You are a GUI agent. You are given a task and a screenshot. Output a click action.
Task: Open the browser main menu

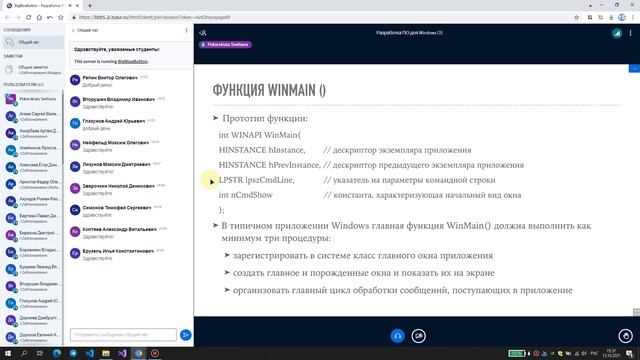click(x=633, y=18)
